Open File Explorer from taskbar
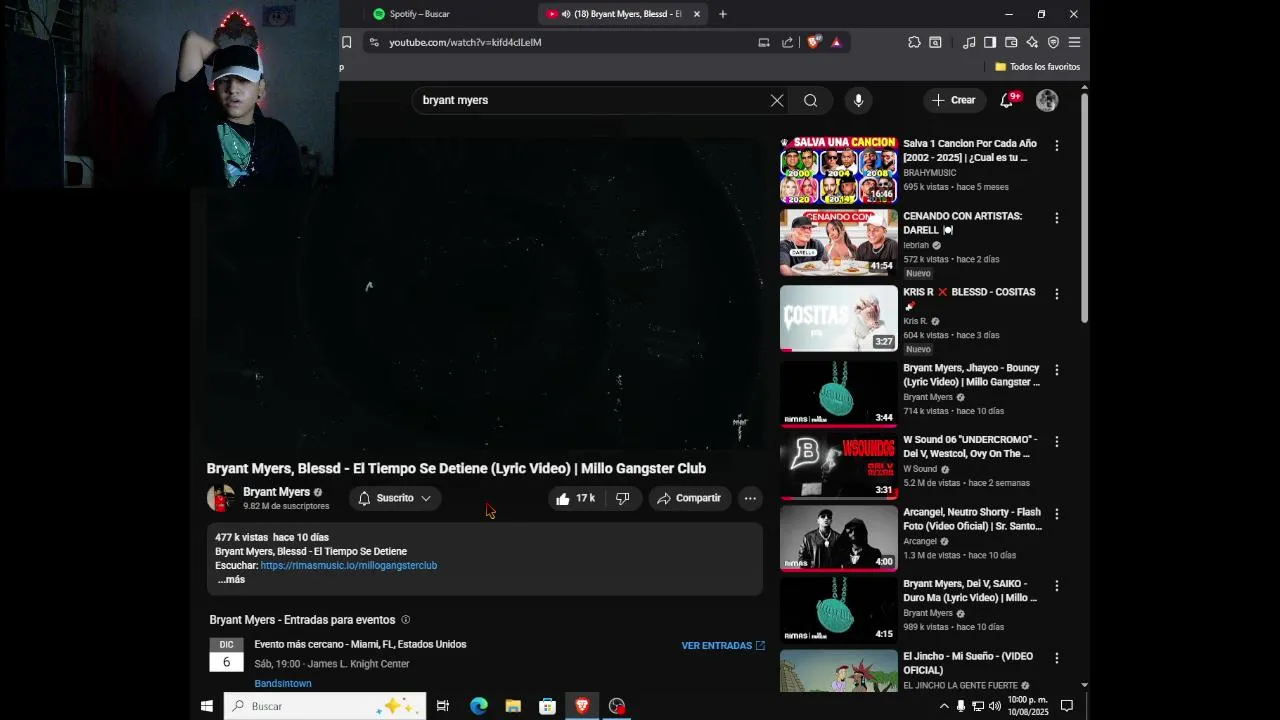 click(513, 706)
